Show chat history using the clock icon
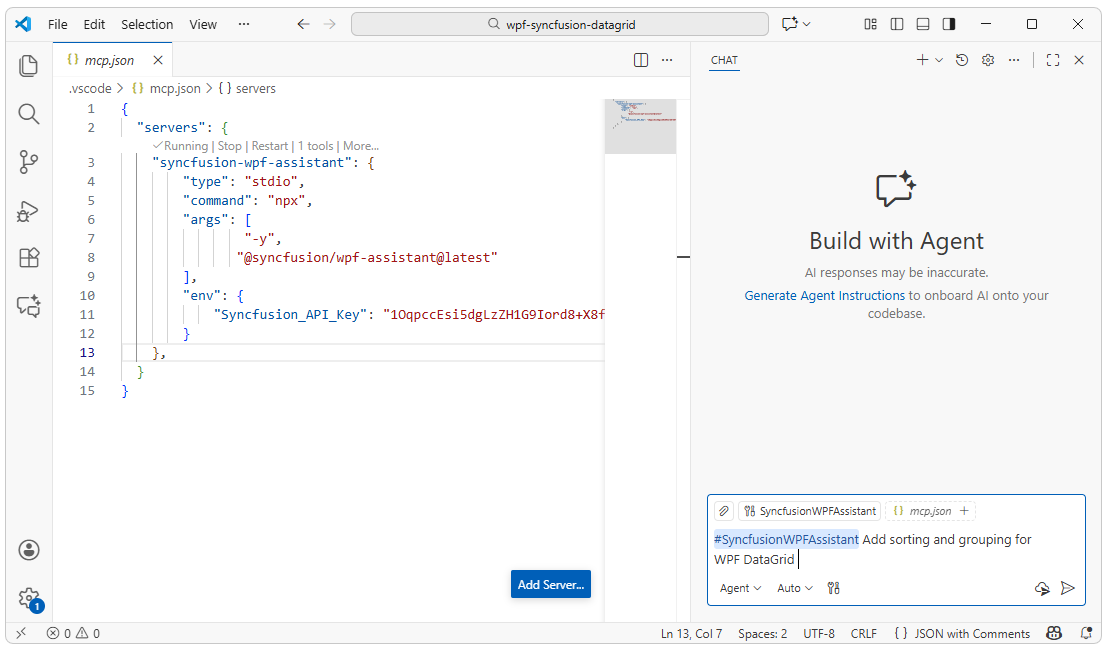 point(961,60)
